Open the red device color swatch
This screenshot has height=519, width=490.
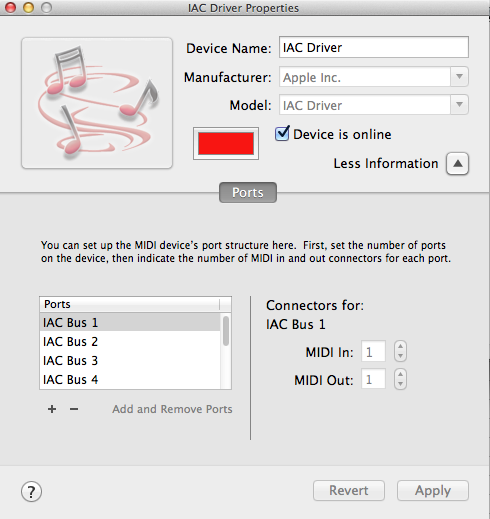click(x=226, y=143)
